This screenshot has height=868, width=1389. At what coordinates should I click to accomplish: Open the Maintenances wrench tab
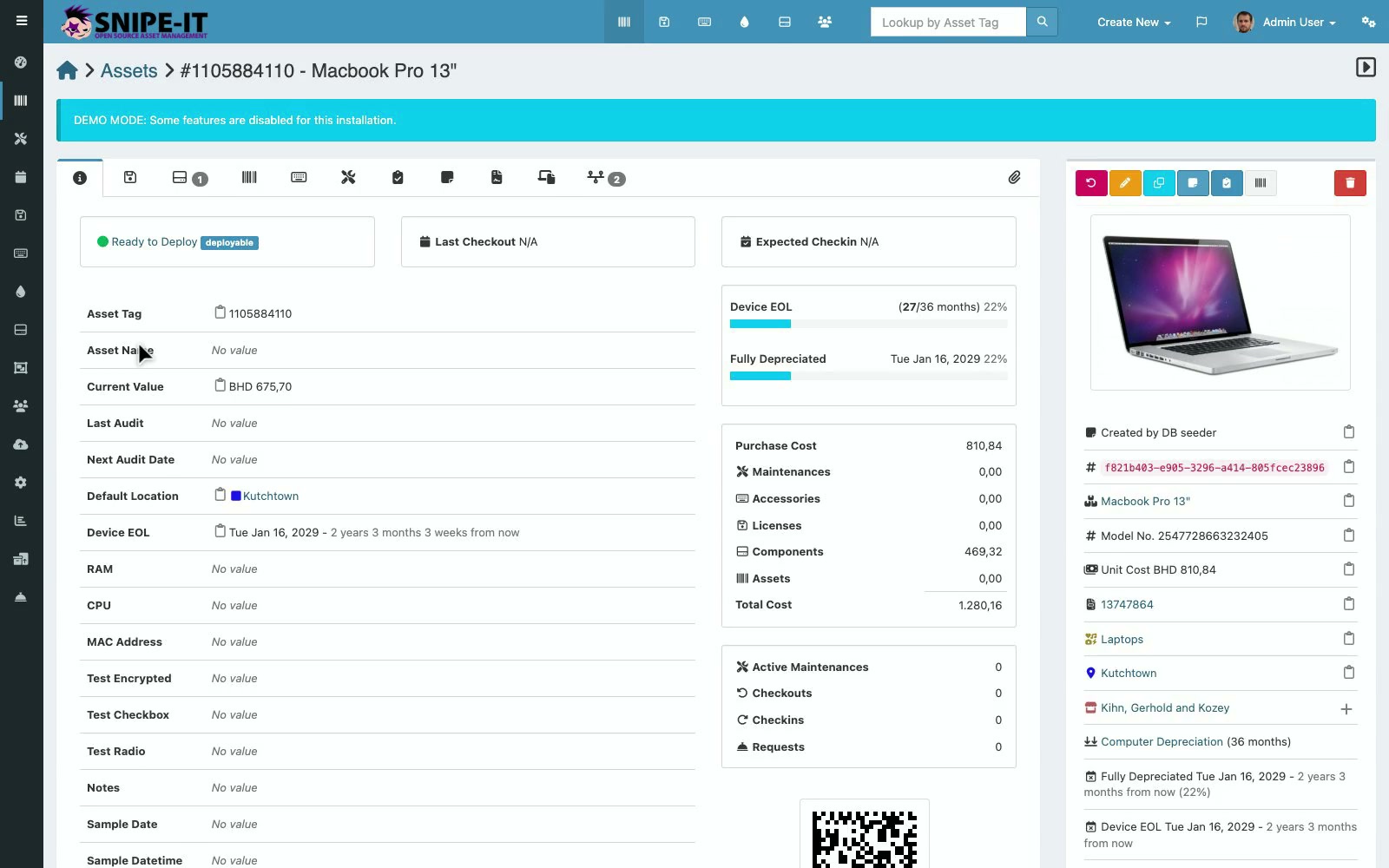click(348, 177)
